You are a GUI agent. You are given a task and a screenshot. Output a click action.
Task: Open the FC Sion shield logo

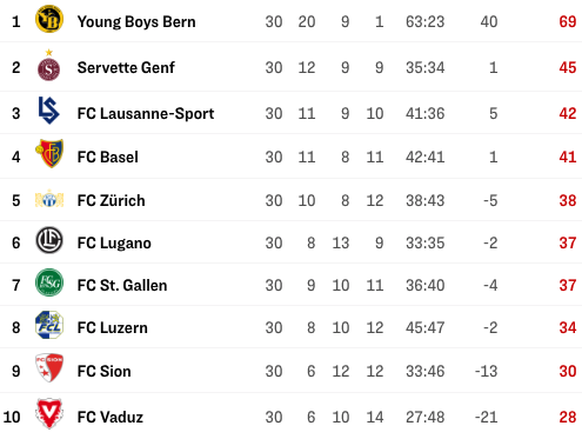pos(49,368)
